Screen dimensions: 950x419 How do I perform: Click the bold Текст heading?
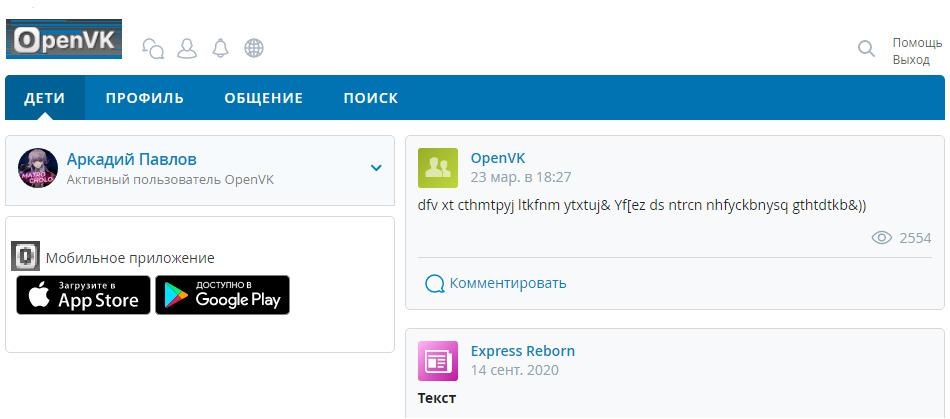[437, 398]
